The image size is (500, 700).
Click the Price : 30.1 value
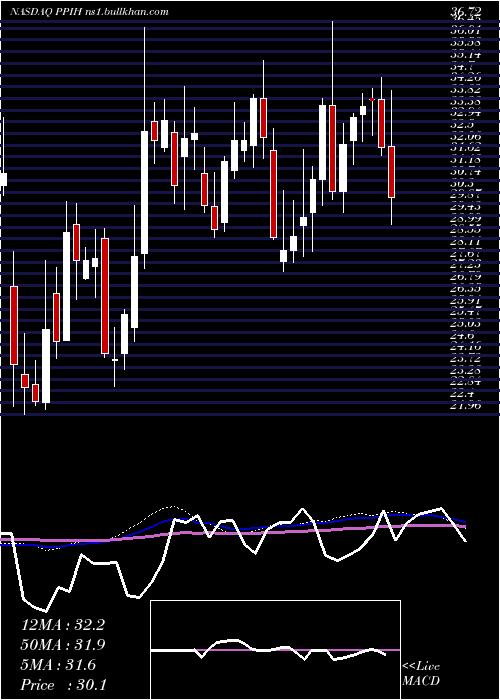click(63, 685)
